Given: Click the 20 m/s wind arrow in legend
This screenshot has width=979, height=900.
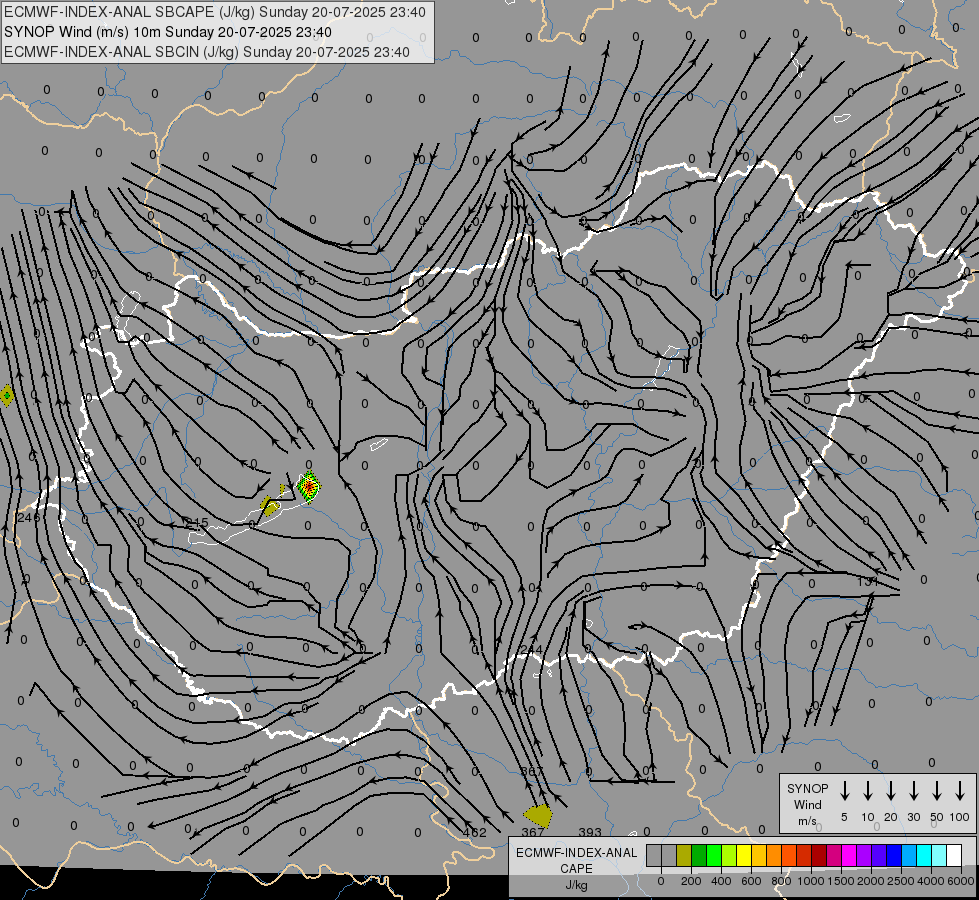Looking at the screenshot, I should click(891, 791).
